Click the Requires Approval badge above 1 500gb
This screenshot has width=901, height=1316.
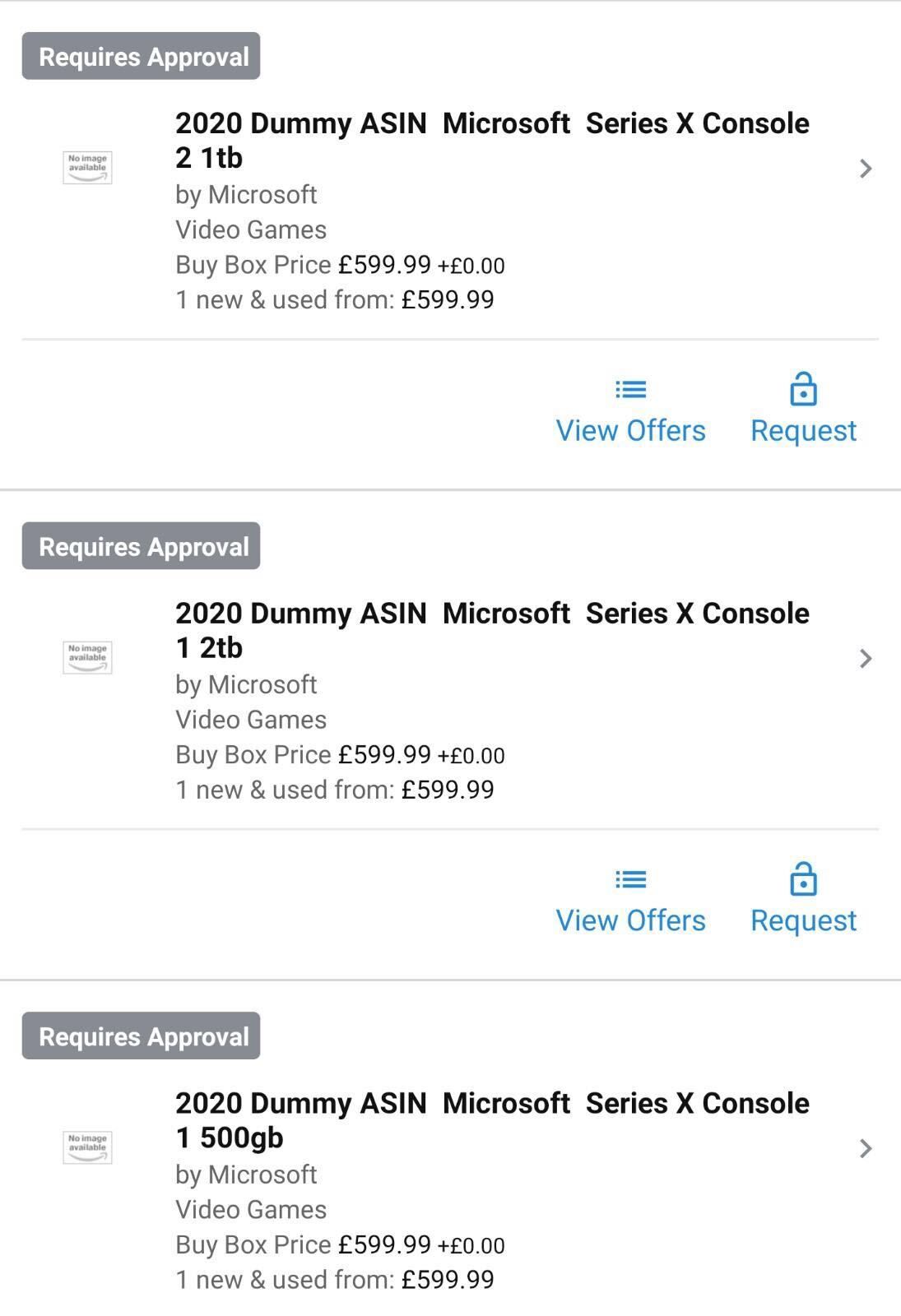pos(142,1036)
